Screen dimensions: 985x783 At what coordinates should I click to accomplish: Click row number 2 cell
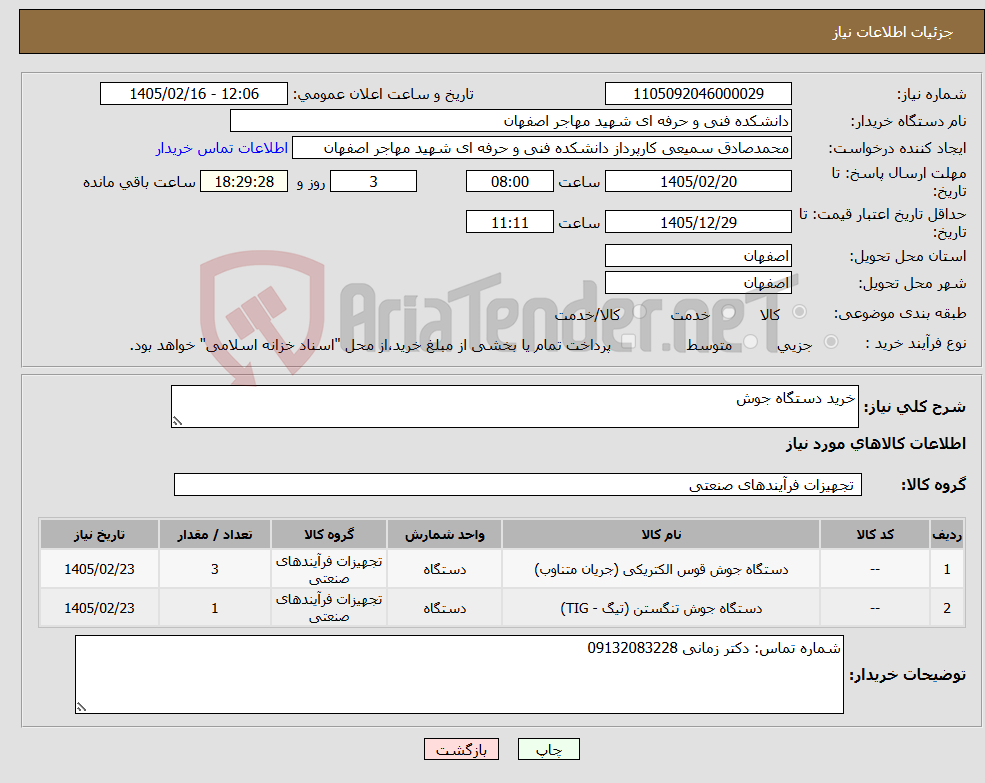947,608
